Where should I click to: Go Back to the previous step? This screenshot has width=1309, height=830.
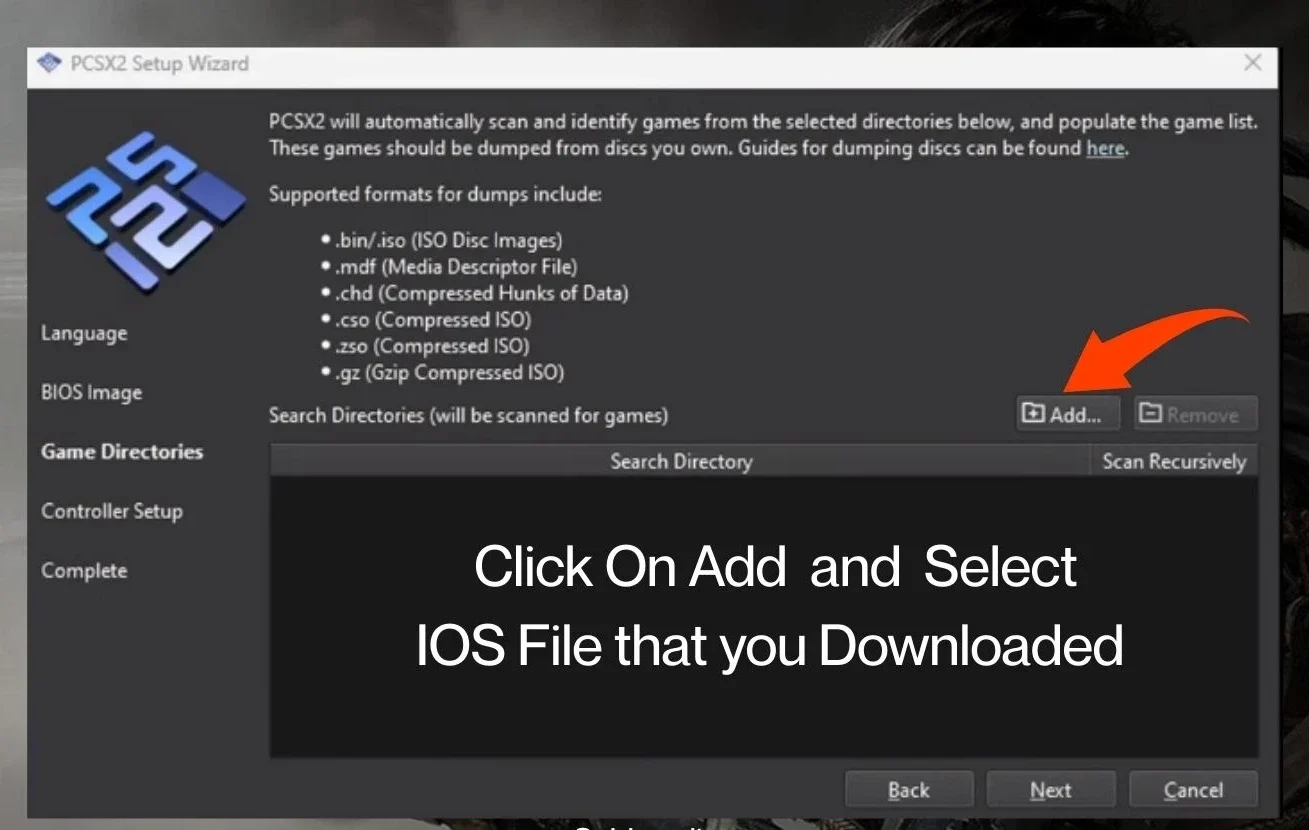908,790
